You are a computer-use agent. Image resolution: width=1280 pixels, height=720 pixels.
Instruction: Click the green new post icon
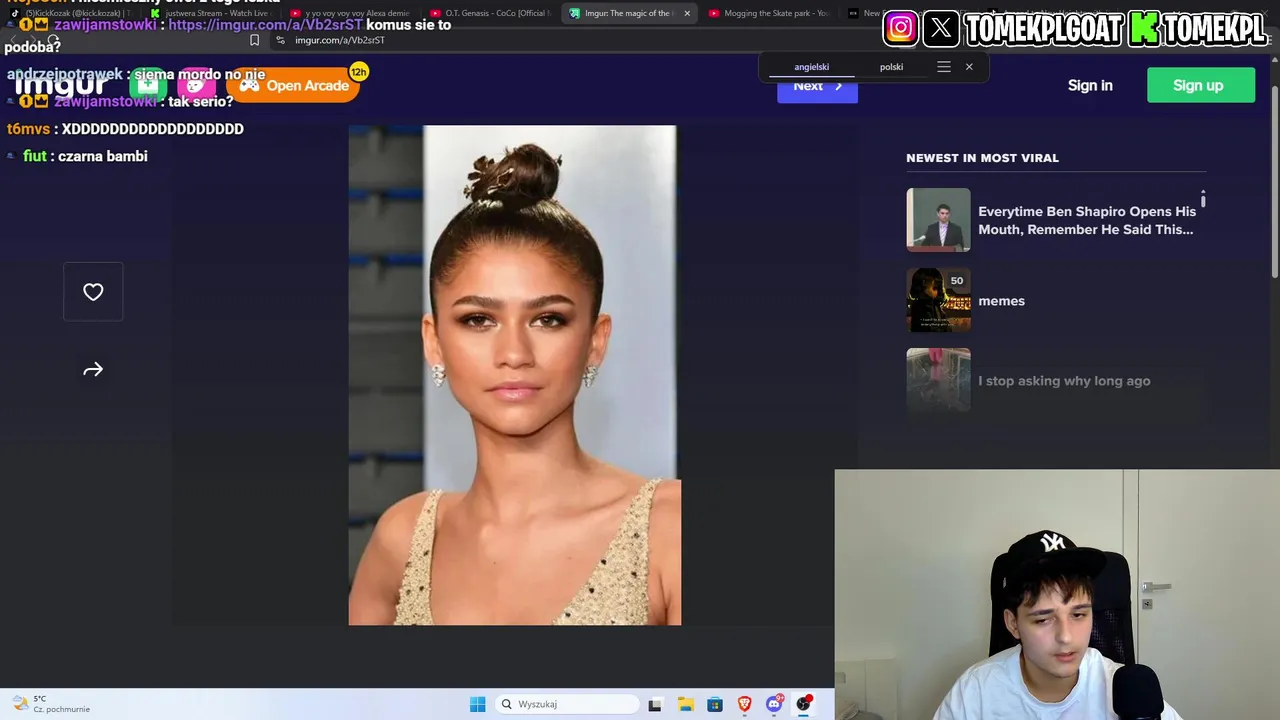pos(147,86)
